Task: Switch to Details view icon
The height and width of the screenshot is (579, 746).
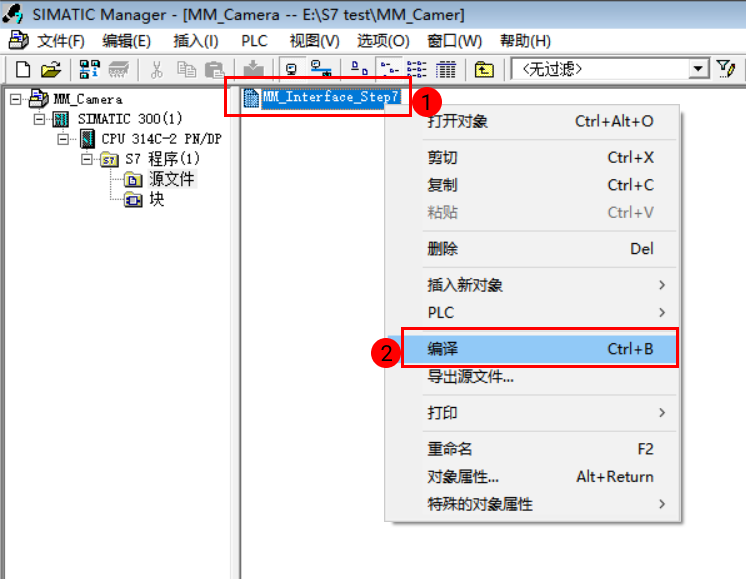Action: 446,69
